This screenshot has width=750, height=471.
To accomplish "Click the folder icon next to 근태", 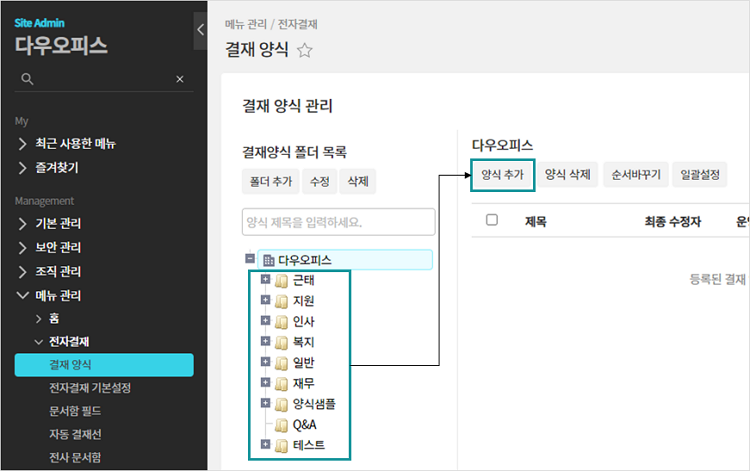I will 282,281.
